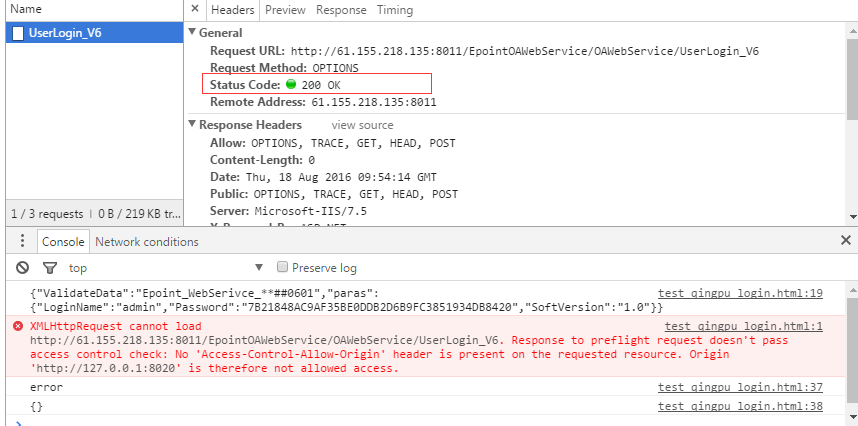The image size is (858, 426).
Task: Open the drawer three-dot menu
Action: click(x=22, y=241)
